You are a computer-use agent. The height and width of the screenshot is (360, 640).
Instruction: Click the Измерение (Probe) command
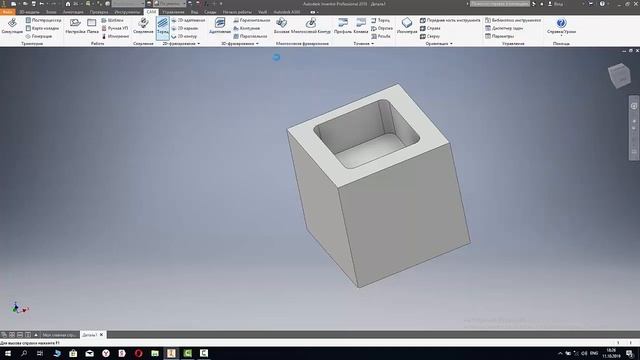coord(115,36)
